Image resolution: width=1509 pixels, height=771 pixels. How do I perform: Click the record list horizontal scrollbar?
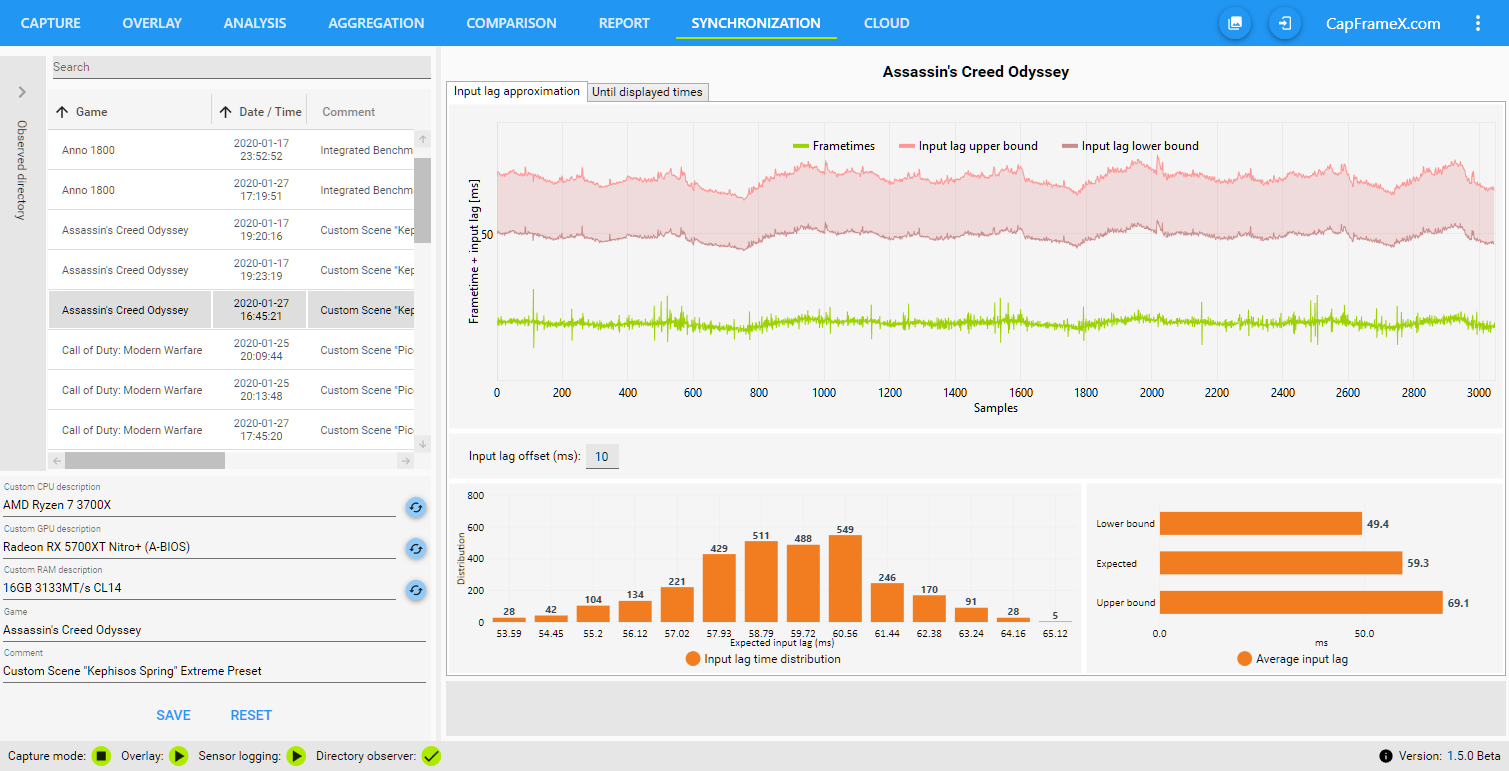point(145,461)
